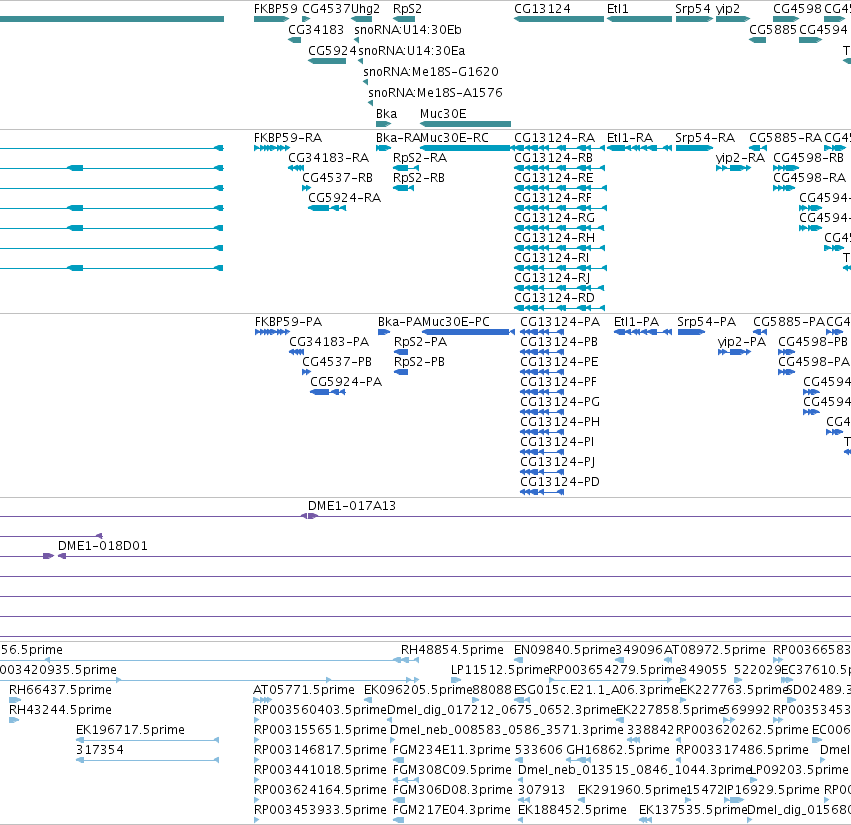Click the yip2 gene label

(728, 9)
